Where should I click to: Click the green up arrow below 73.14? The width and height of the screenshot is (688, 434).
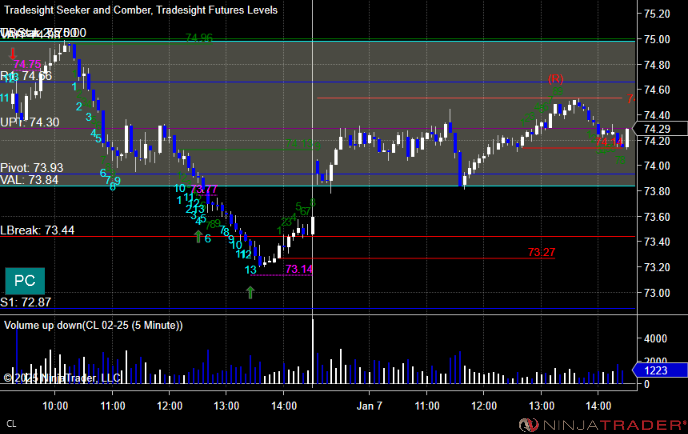250,292
